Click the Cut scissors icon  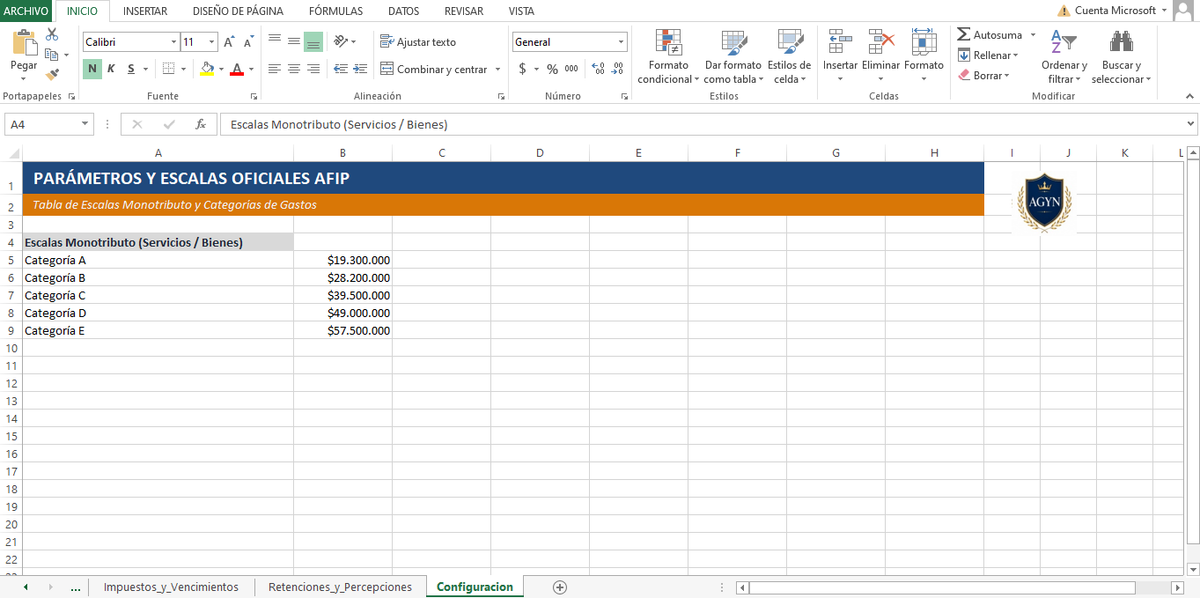point(52,35)
